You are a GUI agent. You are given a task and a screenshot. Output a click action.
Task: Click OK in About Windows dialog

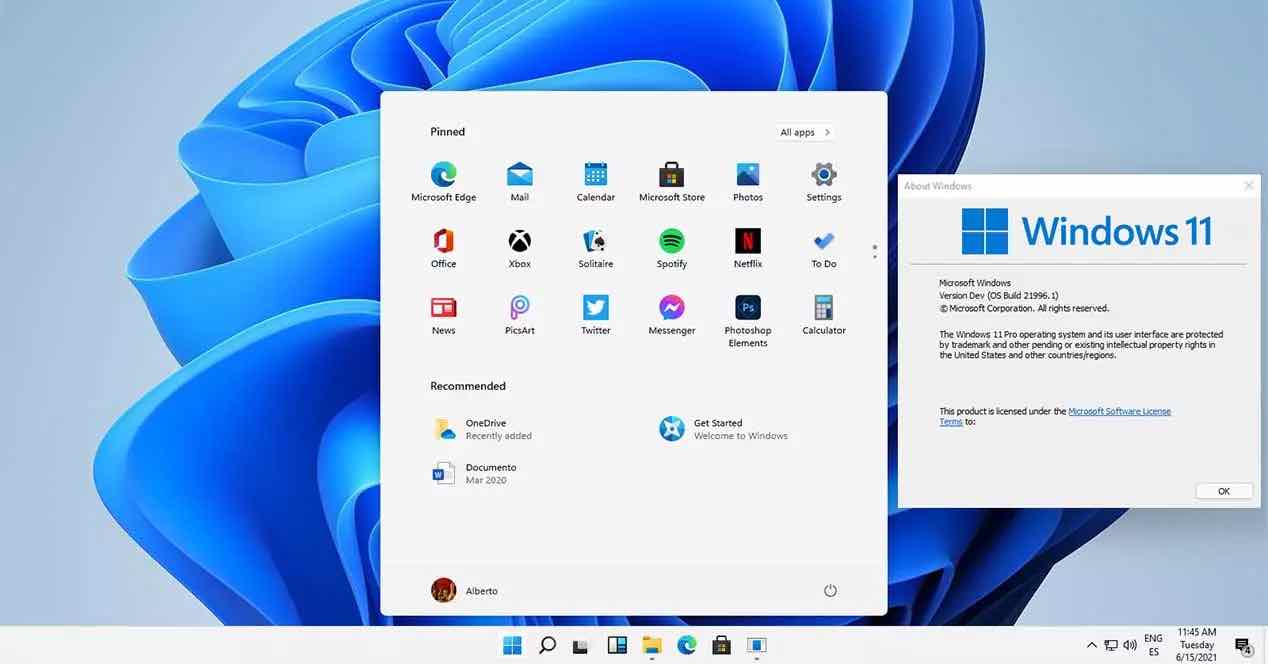pyautogui.click(x=1224, y=491)
